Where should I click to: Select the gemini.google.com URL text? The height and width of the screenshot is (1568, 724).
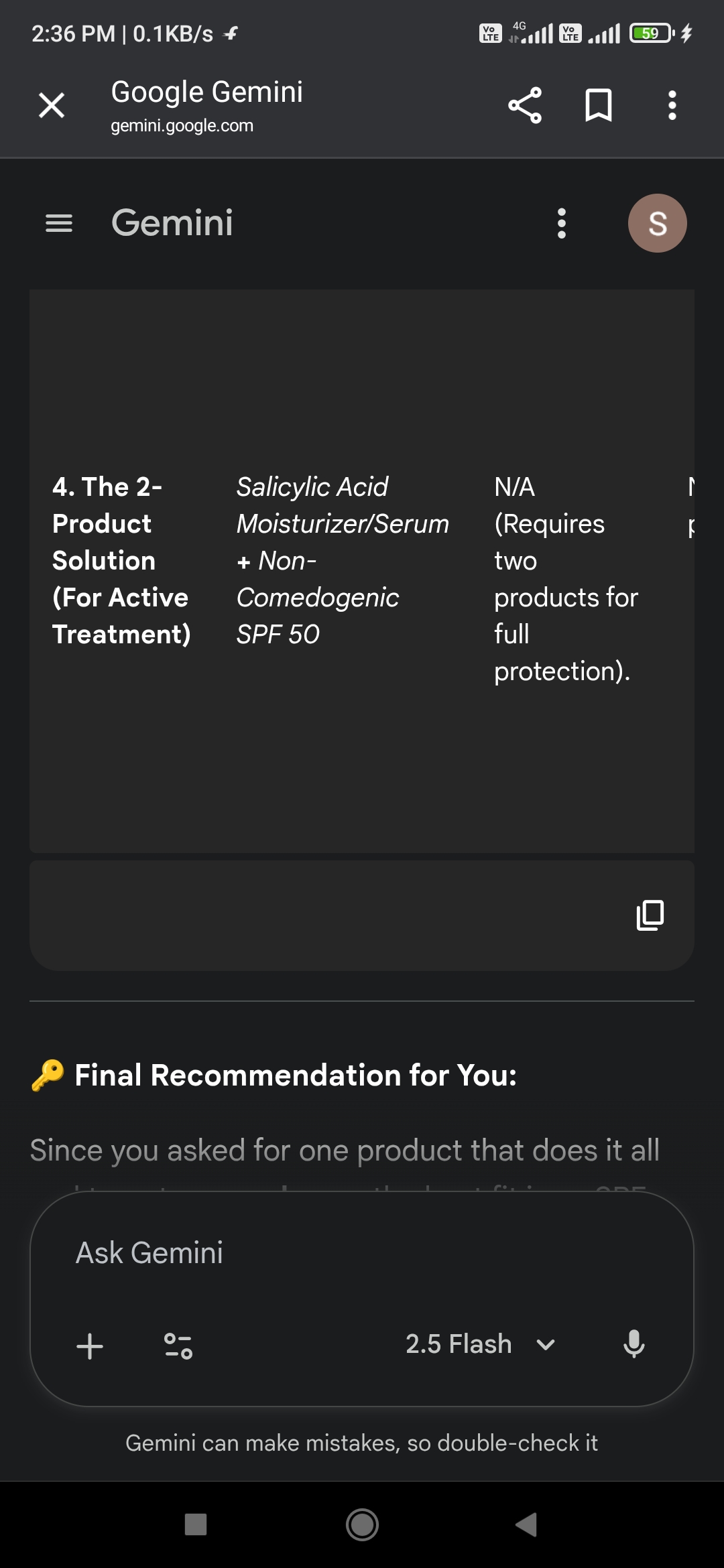point(182,126)
